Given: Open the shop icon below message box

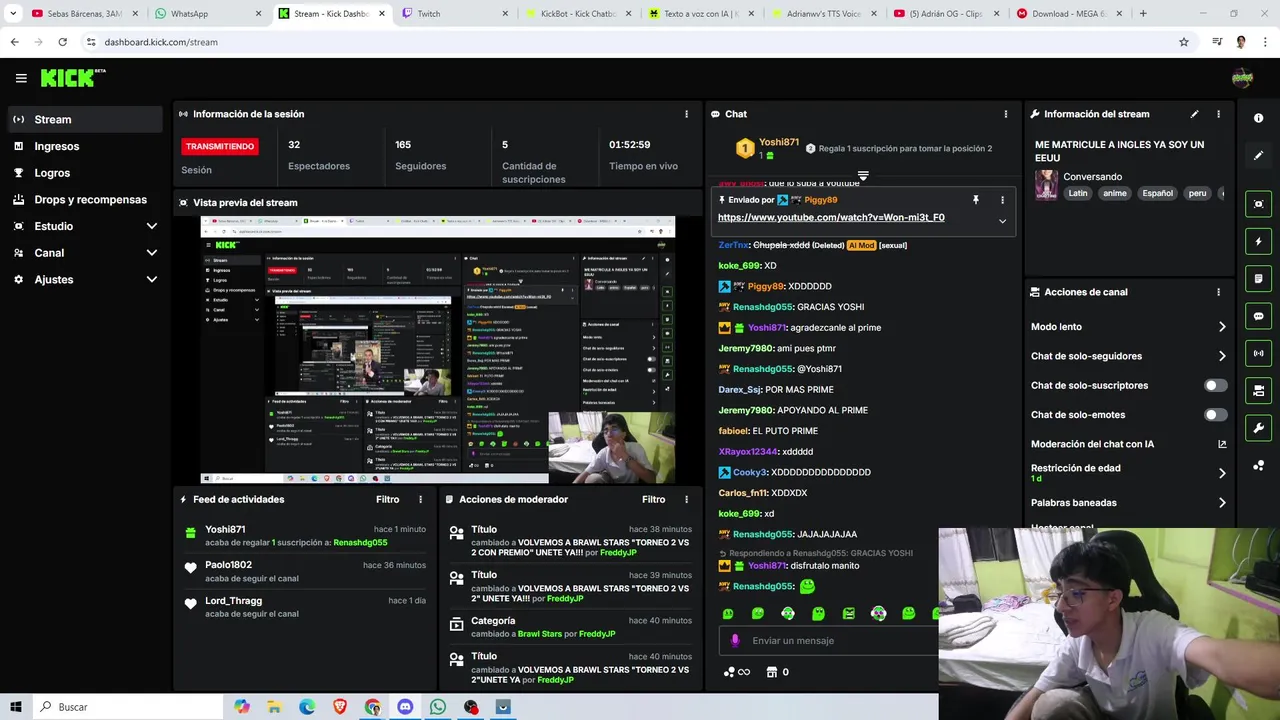Looking at the screenshot, I should (x=771, y=672).
